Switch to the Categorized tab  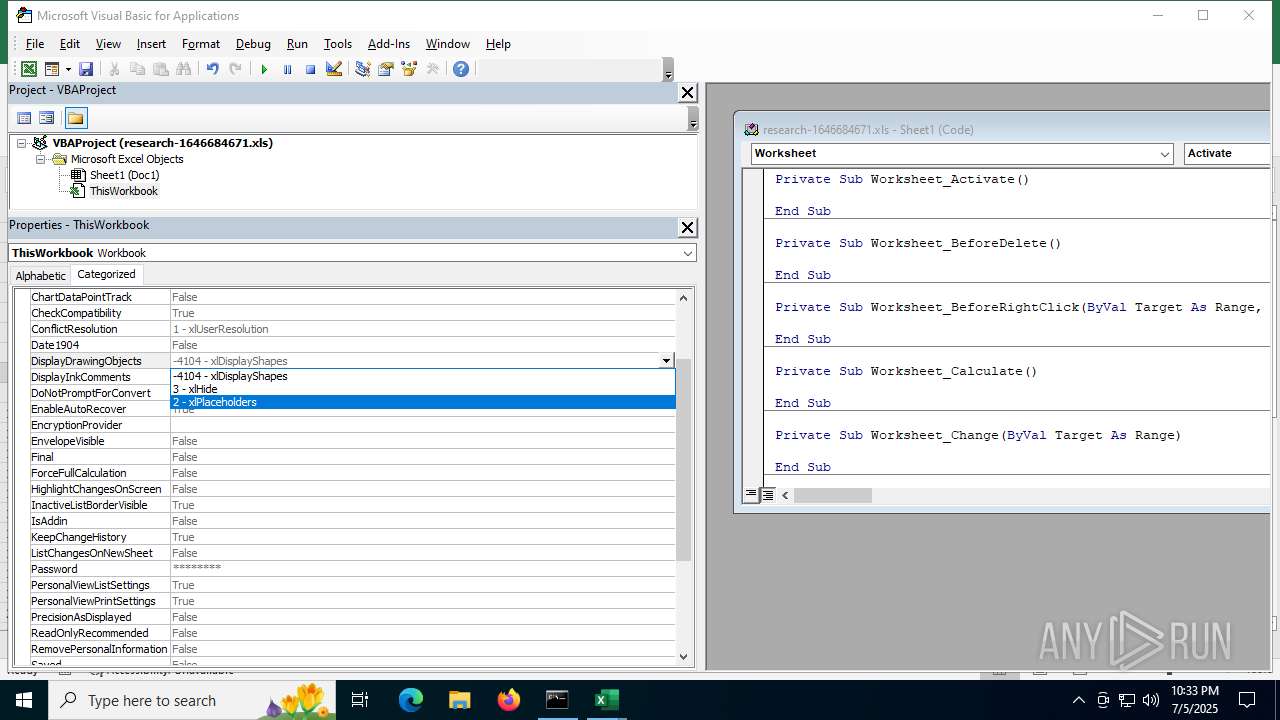click(106, 274)
